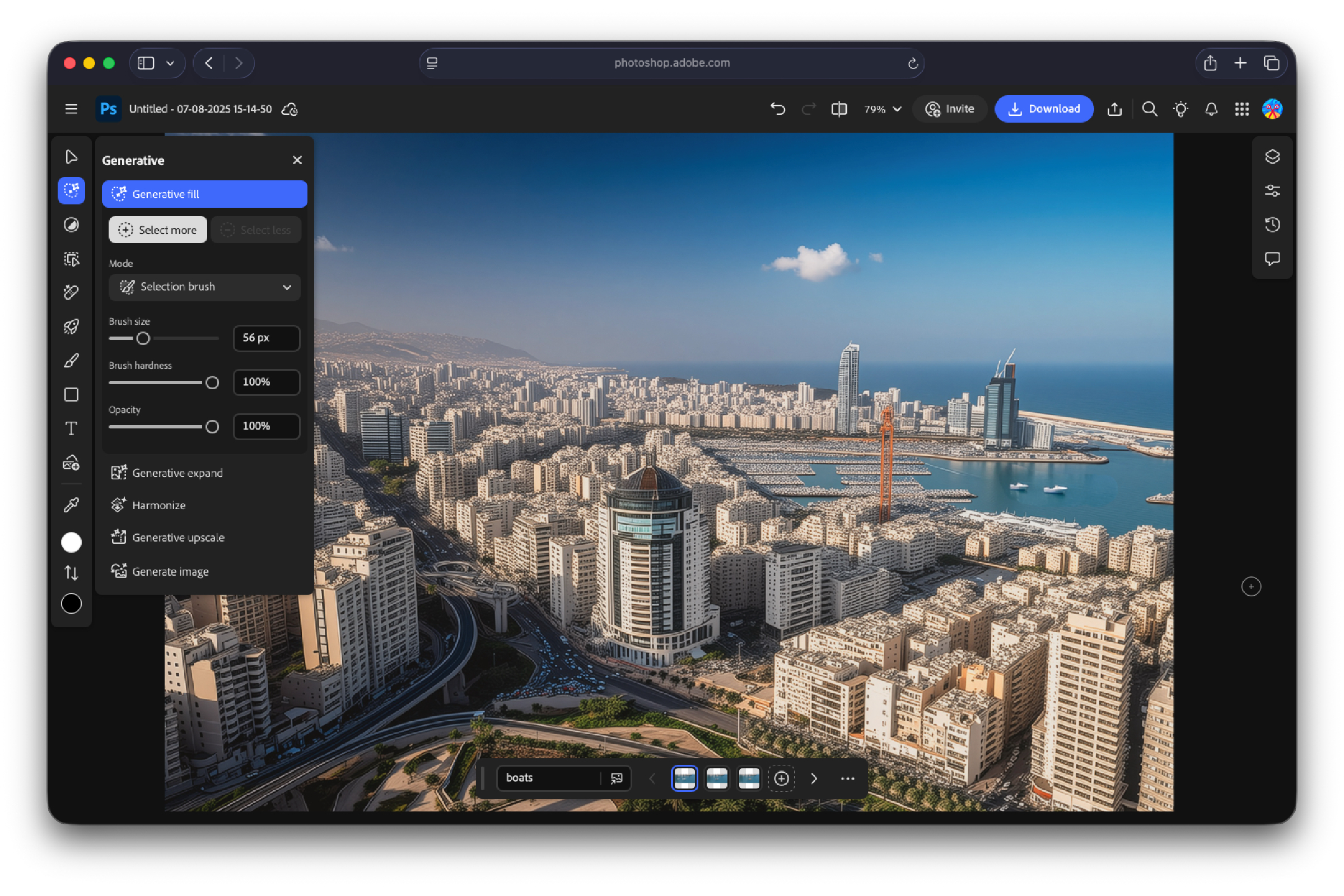The width and height of the screenshot is (1344, 896).
Task: Open Generative expand from the panel
Action: click(178, 473)
